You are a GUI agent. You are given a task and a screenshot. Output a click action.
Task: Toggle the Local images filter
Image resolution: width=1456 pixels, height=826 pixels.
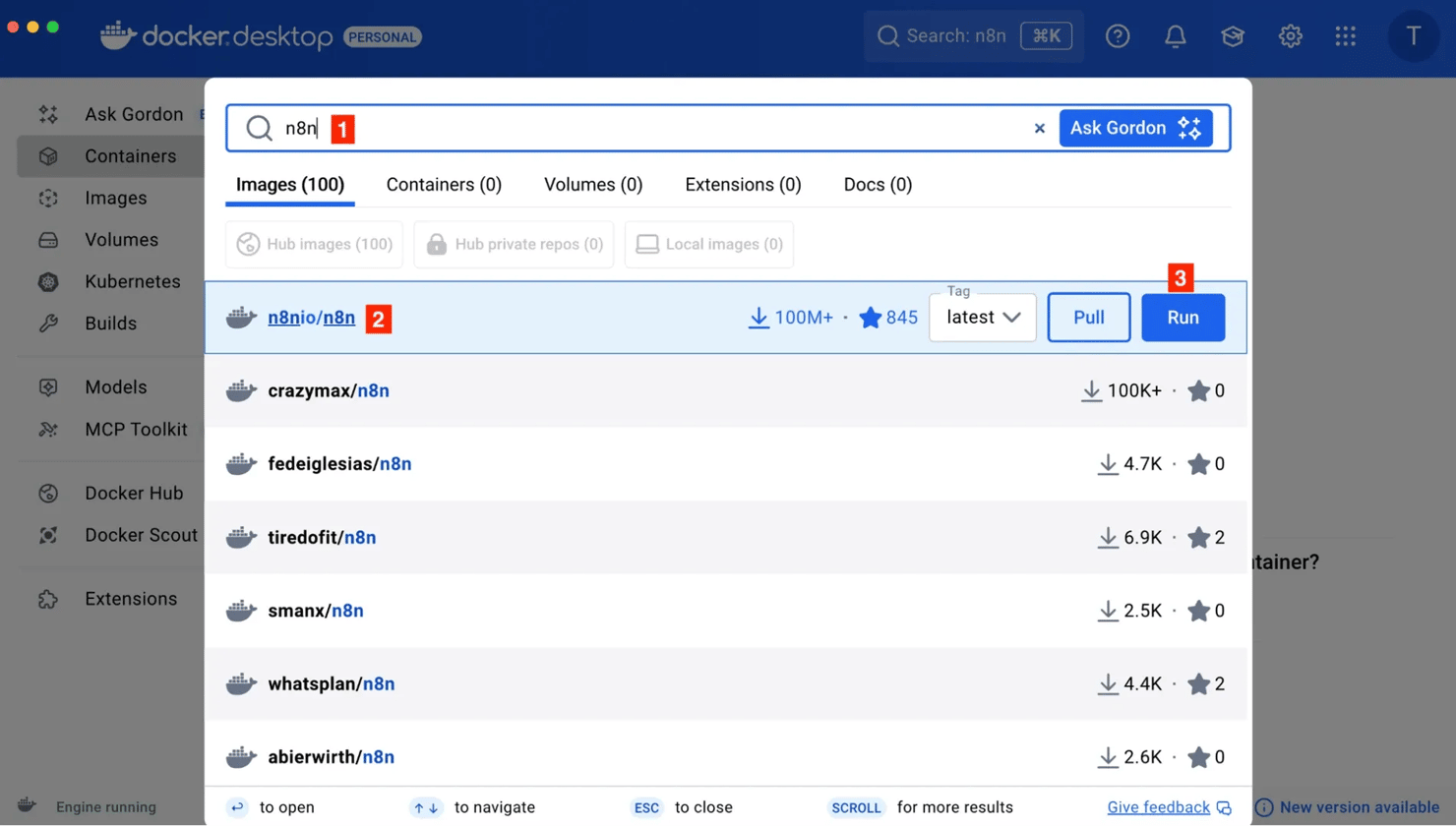tap(708, 244)
